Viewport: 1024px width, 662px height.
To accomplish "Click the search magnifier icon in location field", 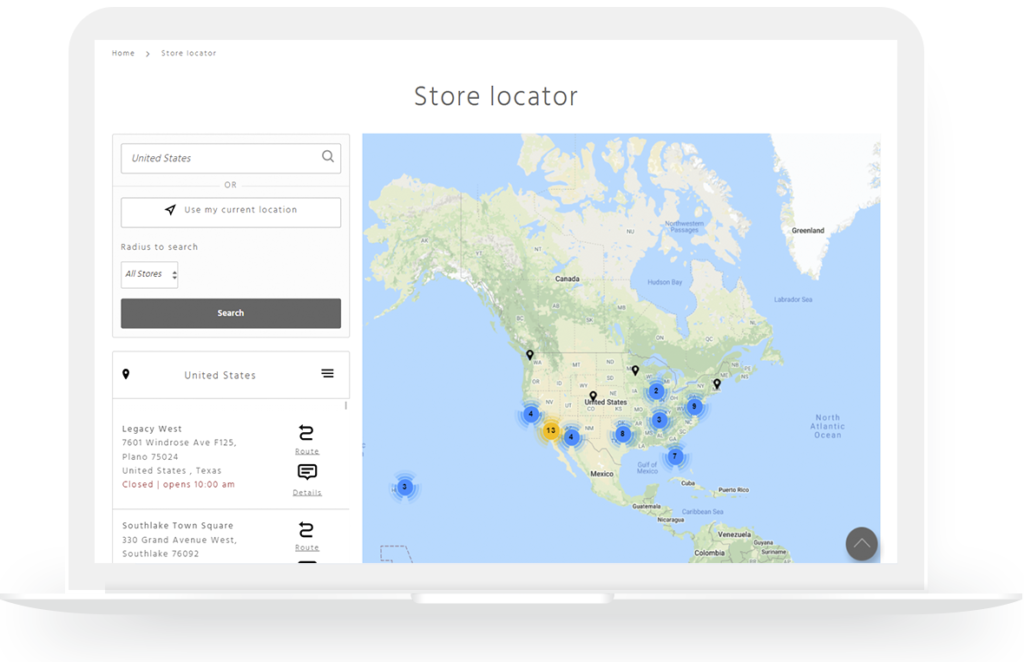I will click(x=328, y=157).
